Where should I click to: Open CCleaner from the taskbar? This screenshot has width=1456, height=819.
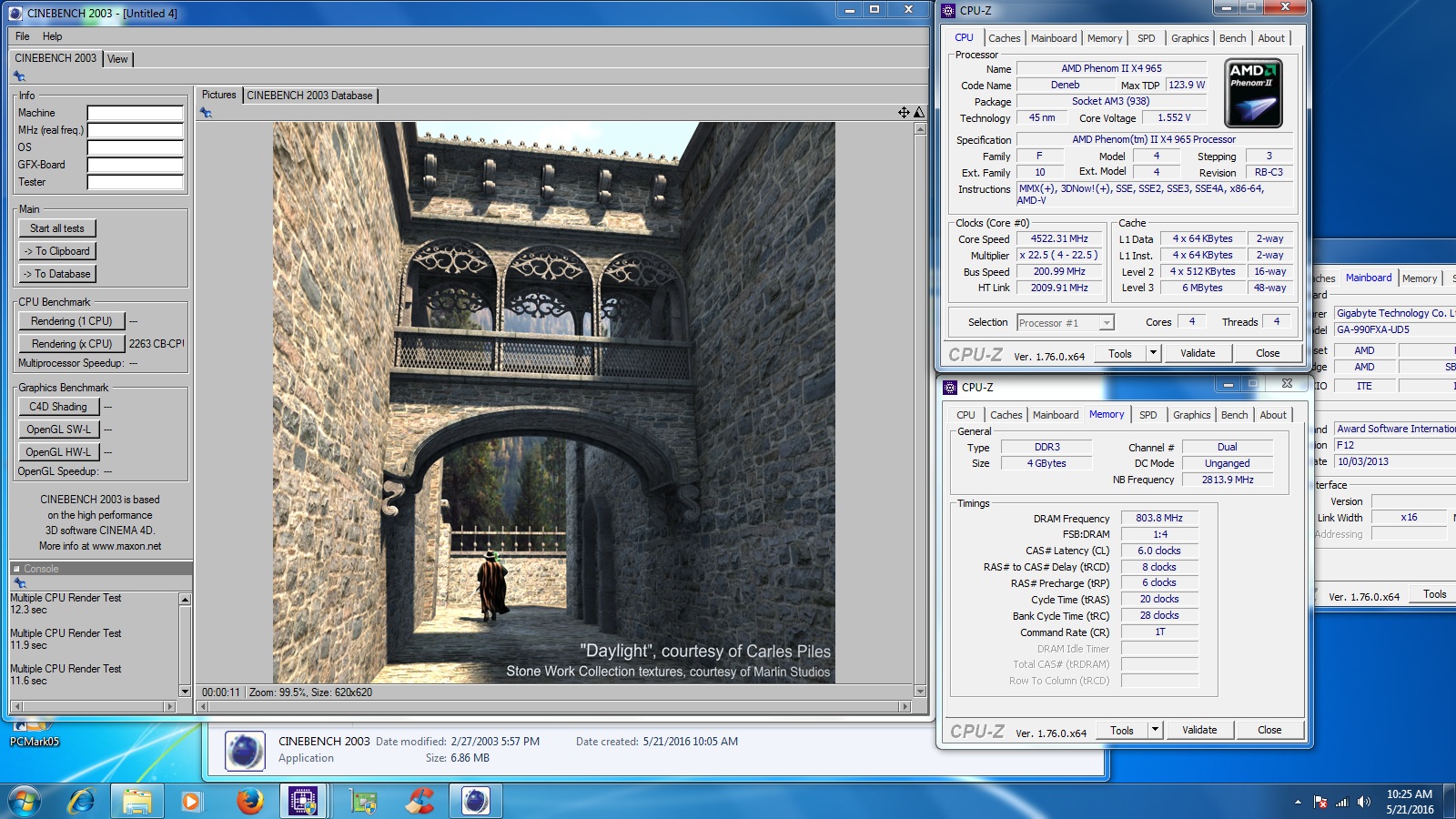pos(420,802)
